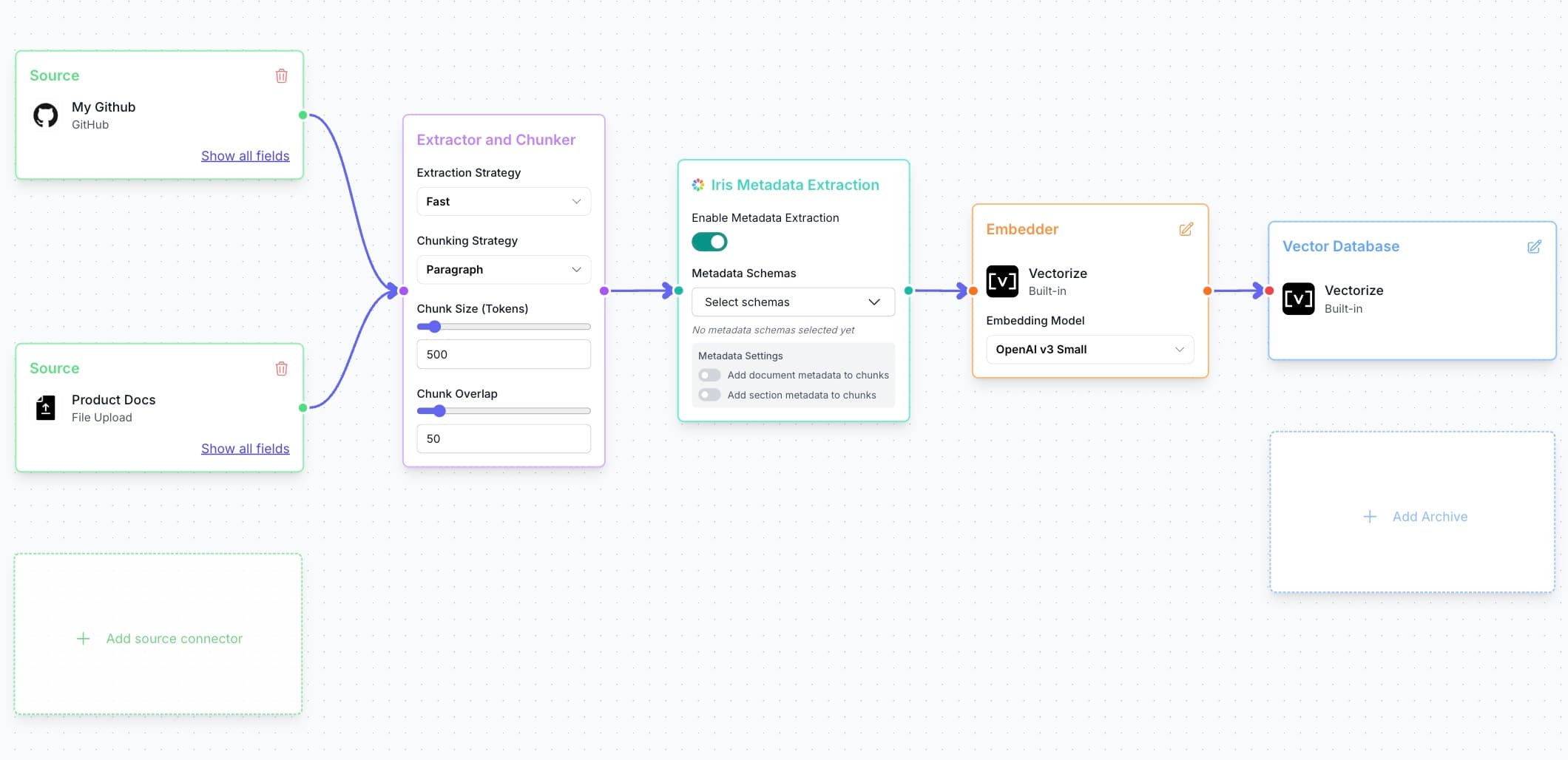The width and height of the screenshot is (1568, 760).
Task: Disable the Enable Metadata Extraction toggle
Action: click(709, 242)
